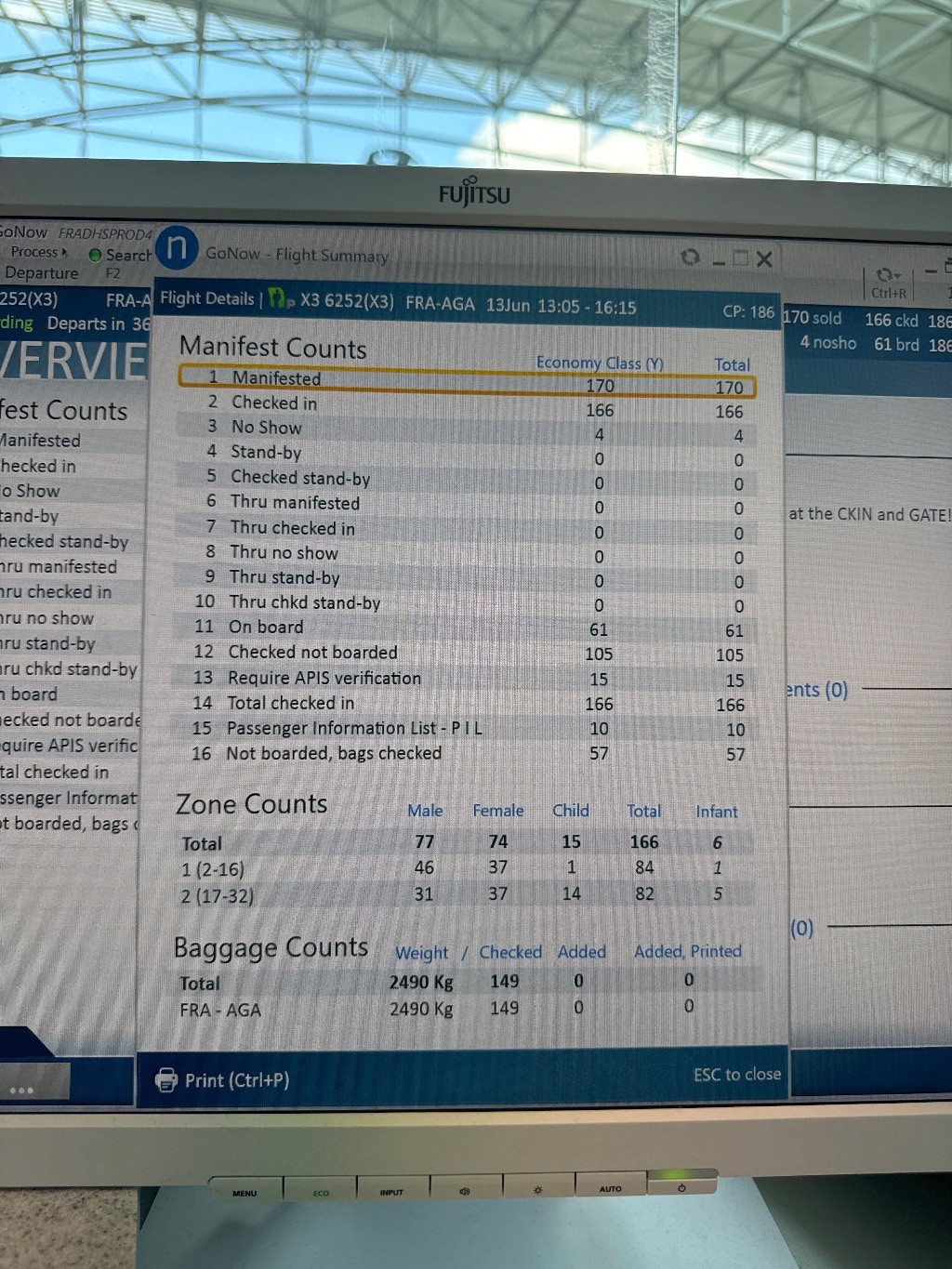
Task: Open the Process menu
Action: [x=38, y=252]
